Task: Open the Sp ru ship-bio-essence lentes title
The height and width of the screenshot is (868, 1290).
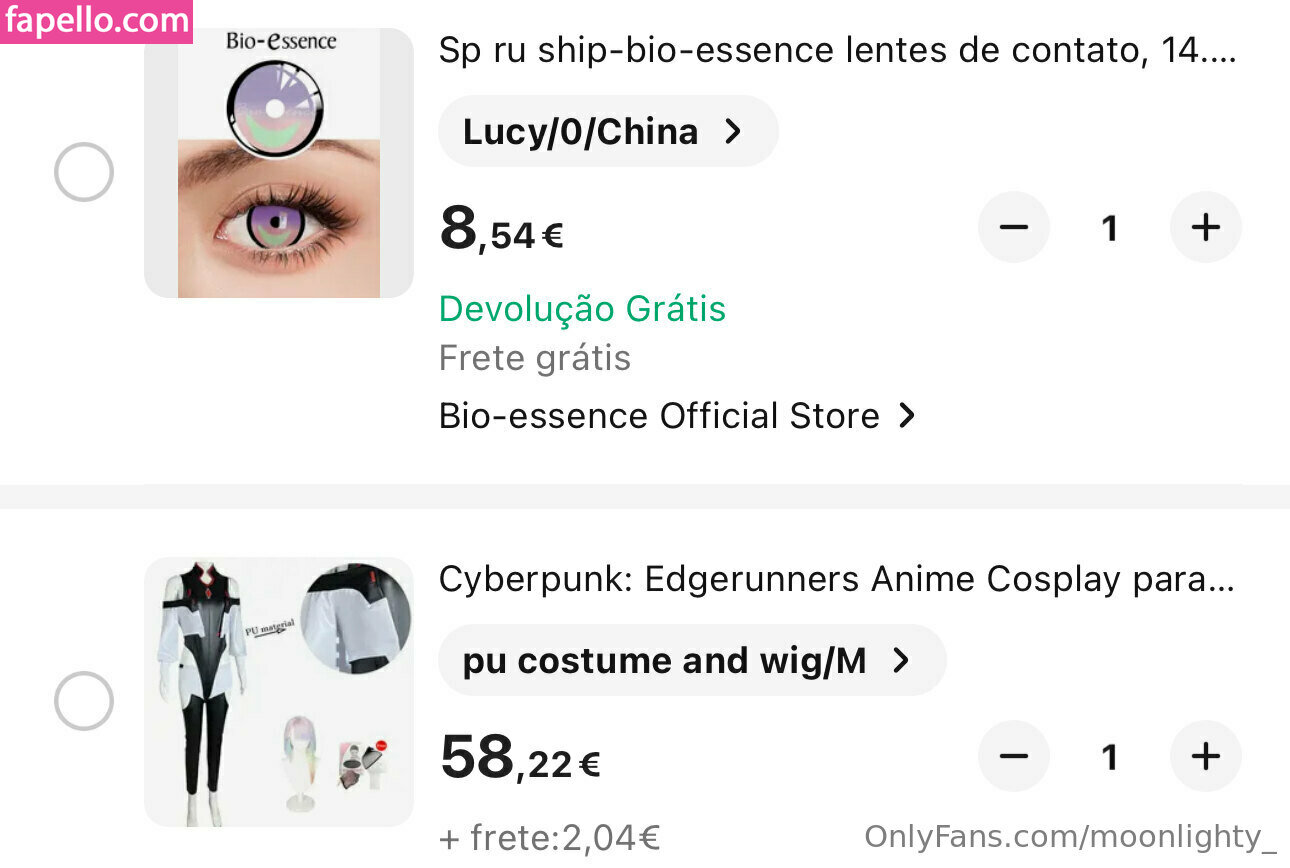Action: point(838,51)
